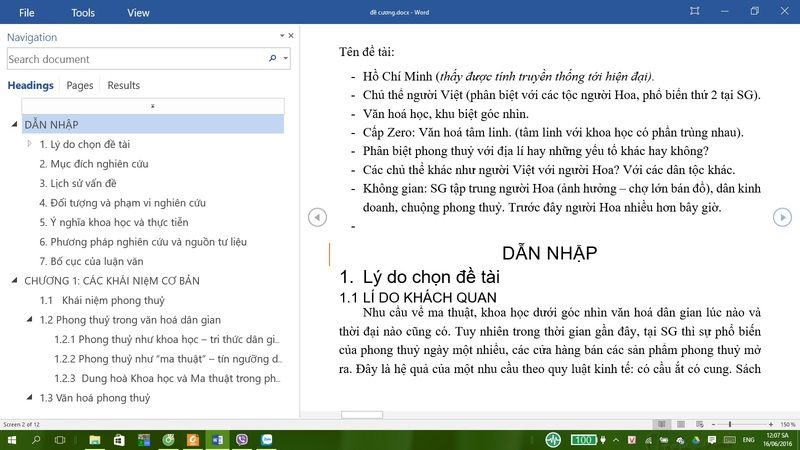Expand the '1. Lý do chọn đề tài' heading
Image resolution: width=800 pixels, height=450 pixels.
[29, 144]
